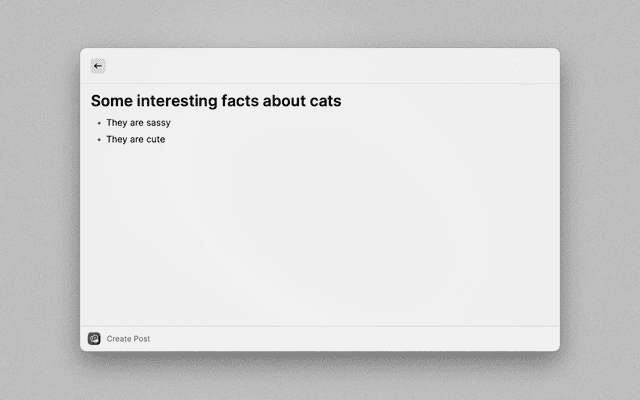Click empty space in the top navigation bar
The width and height of the screenshot is (640, 400).
[320, 66]
